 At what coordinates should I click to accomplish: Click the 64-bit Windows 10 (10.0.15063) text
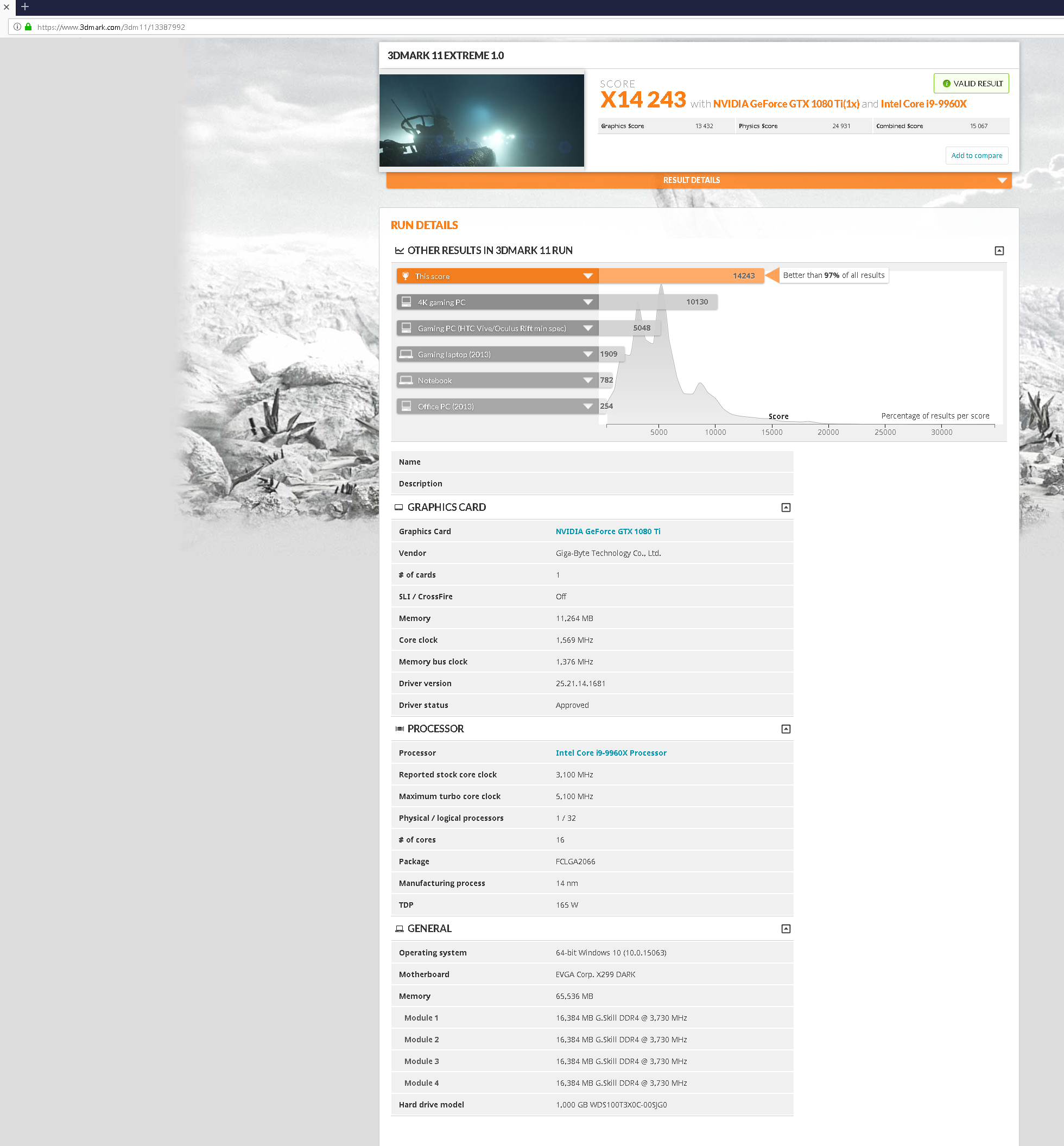611,953
